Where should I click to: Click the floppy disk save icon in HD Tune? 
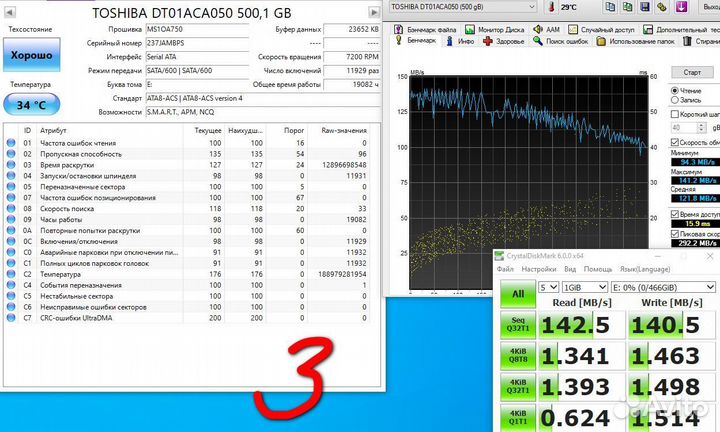[x=645, y=7]
